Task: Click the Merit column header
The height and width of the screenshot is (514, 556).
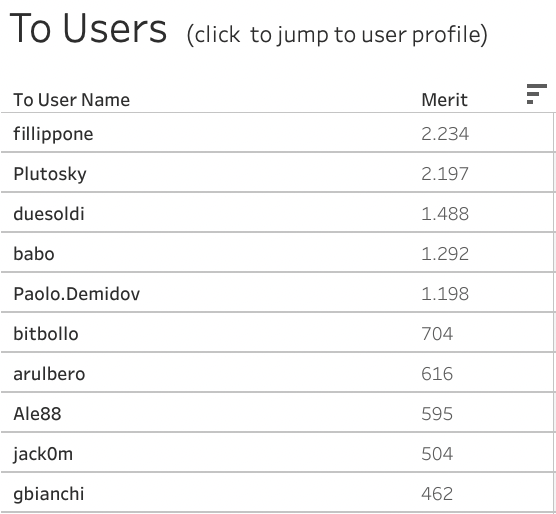Action: pos(444,100)
